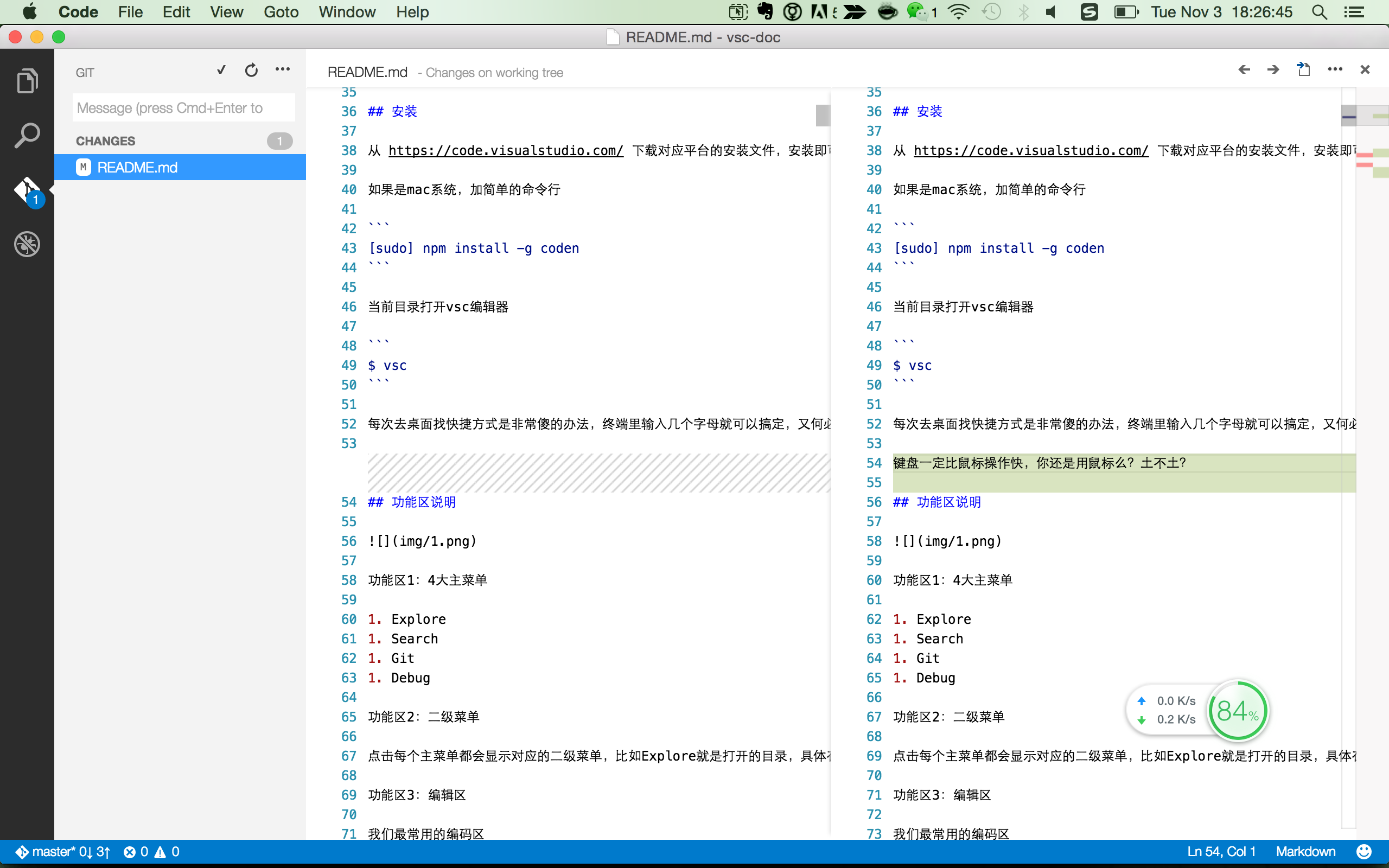Image resolution: width=1389 pixels, height=868 pixels.
Task: Switch to the Git view icon
Action: tap(27, 190)
